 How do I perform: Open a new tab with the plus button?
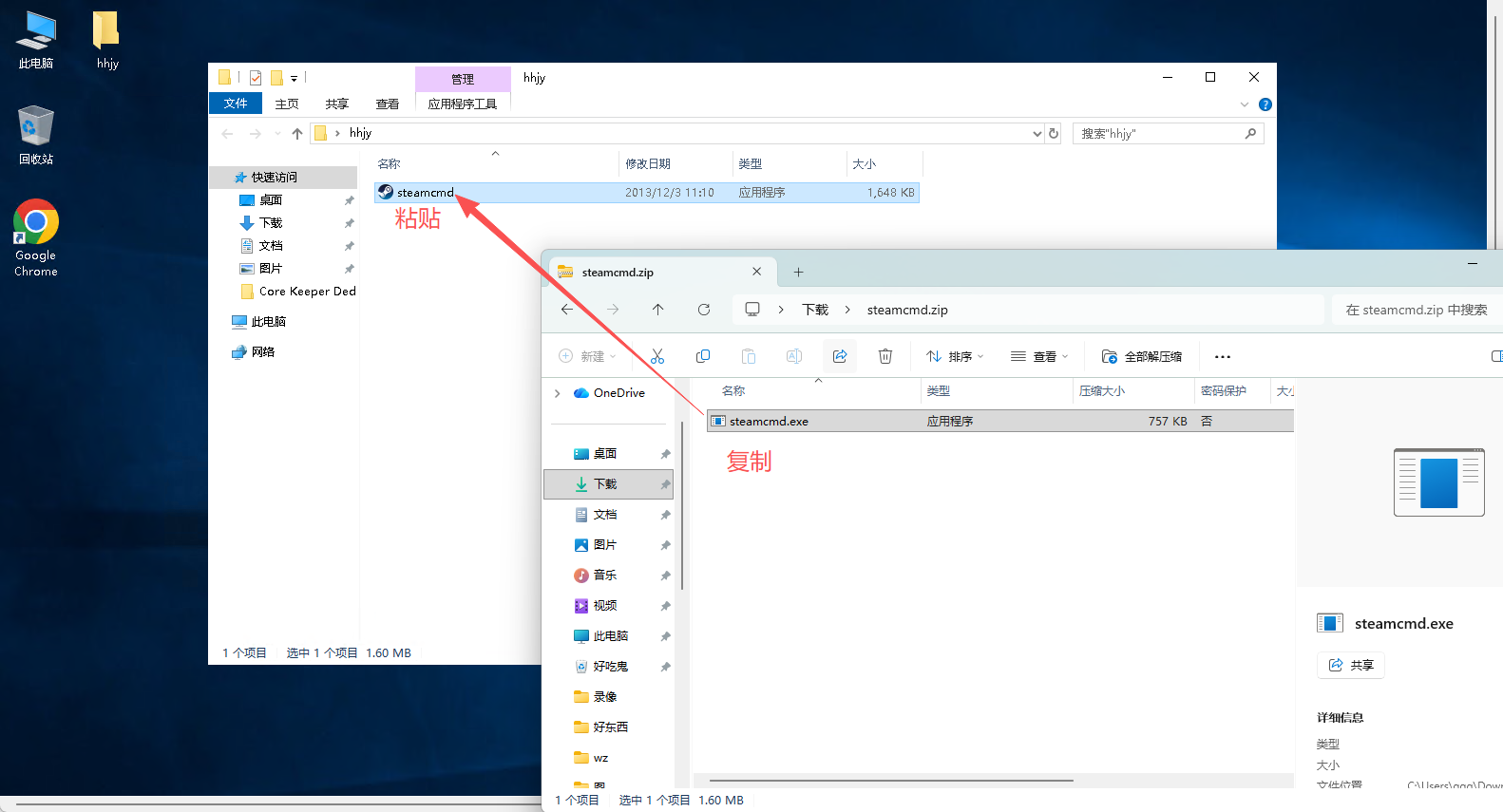pyautogui.click(x=798, y=273)
